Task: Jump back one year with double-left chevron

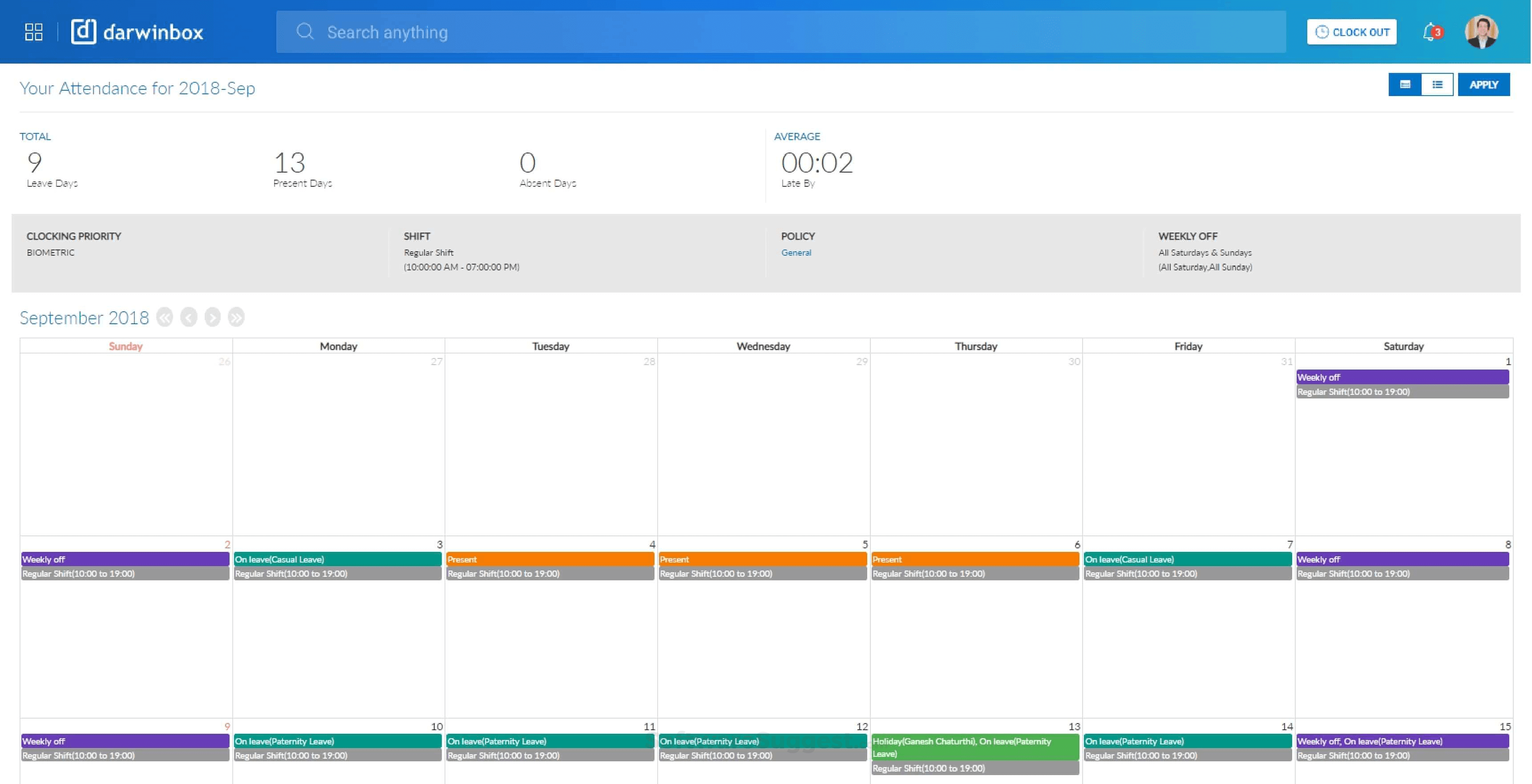Action: pyautogui.click(x=166, y=318)
